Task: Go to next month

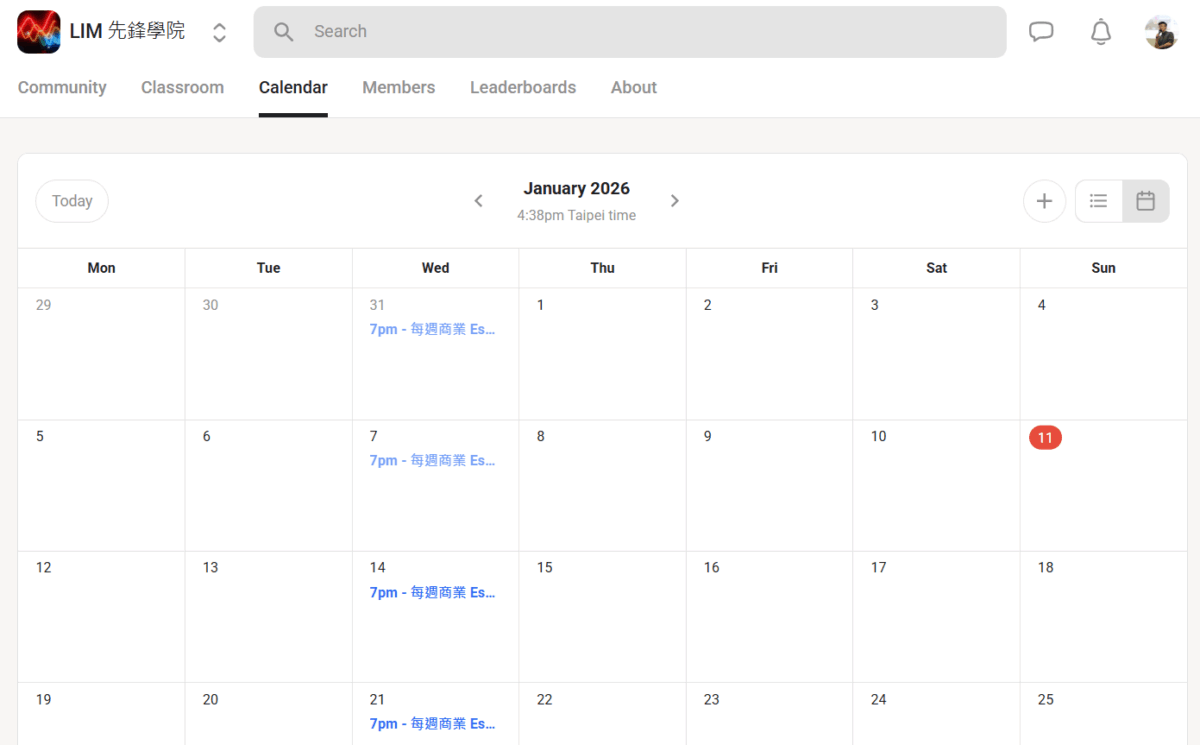Action: 675,201
